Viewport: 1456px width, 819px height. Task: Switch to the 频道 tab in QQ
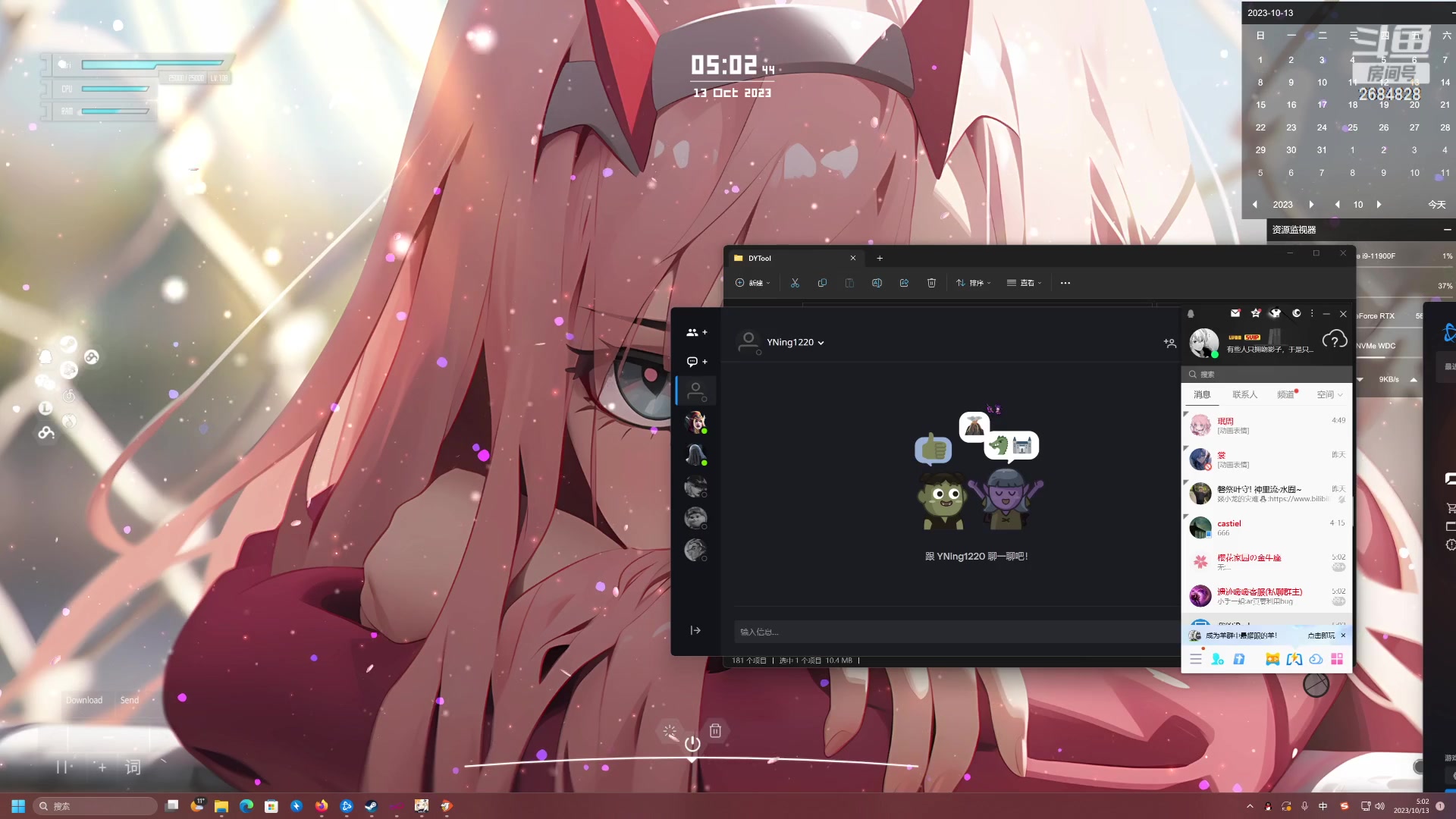coord(1285,394)
